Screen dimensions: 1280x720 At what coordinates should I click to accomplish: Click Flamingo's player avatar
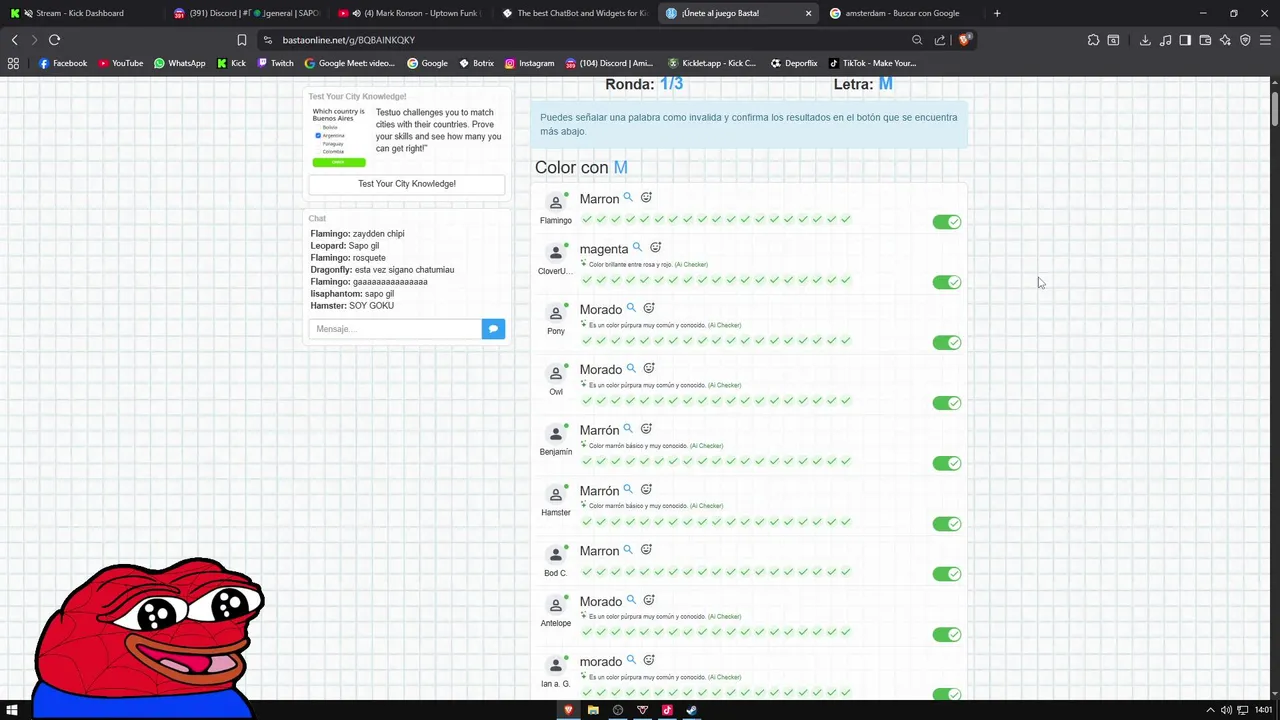pyautogui.click(x=556, y=203)
